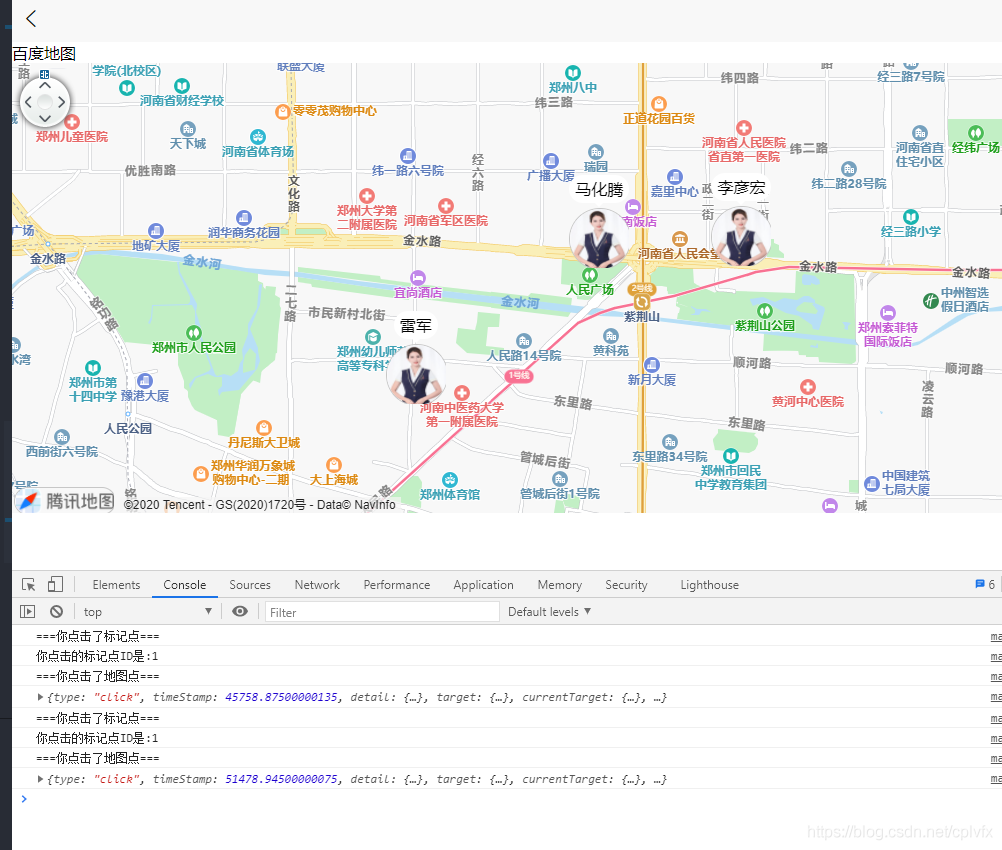The image size is (1002, 850).
Task: Click 百度地图 page title text
Action: coord(44,54)
